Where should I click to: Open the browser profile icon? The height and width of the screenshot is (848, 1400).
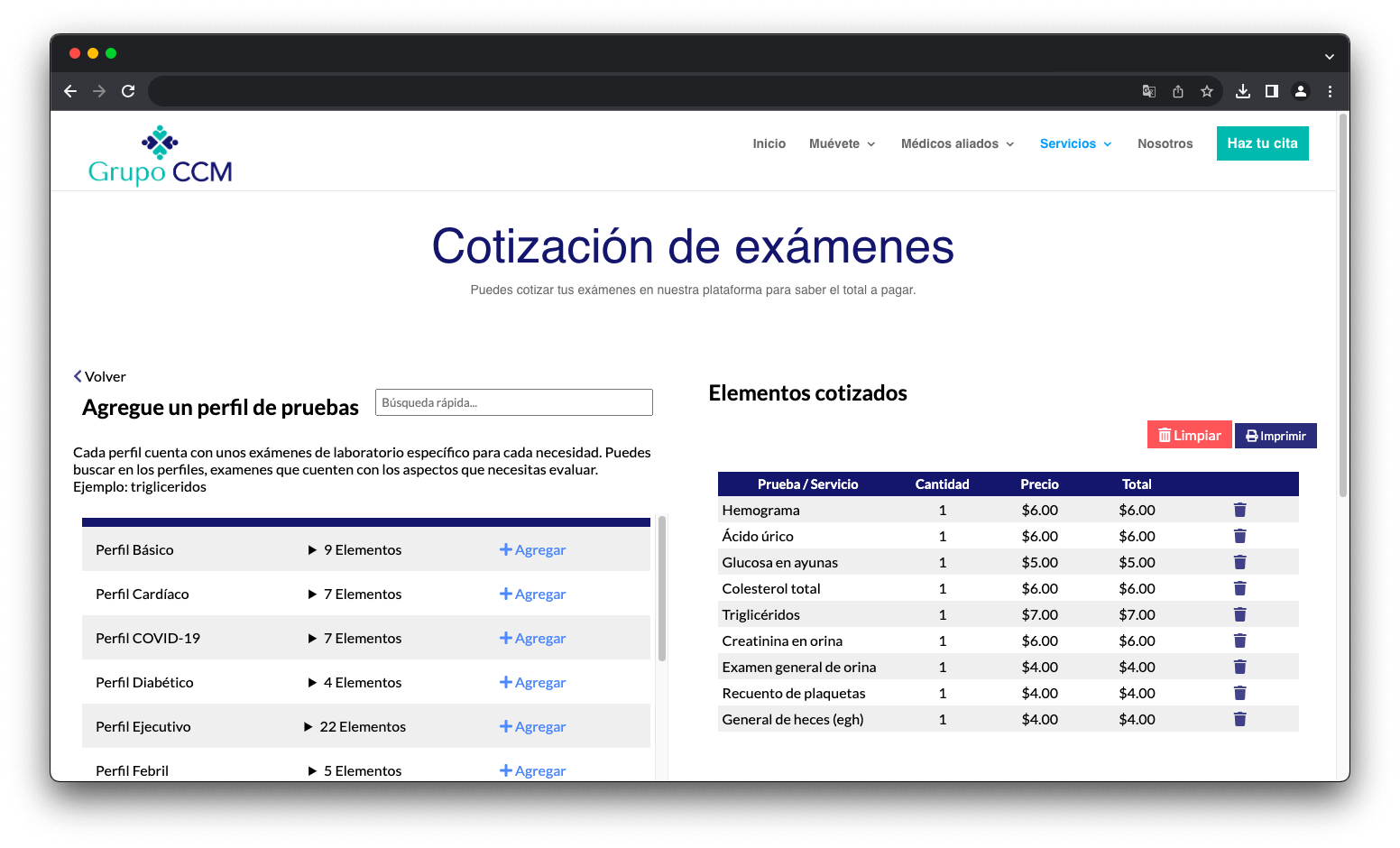[1301, 91]
